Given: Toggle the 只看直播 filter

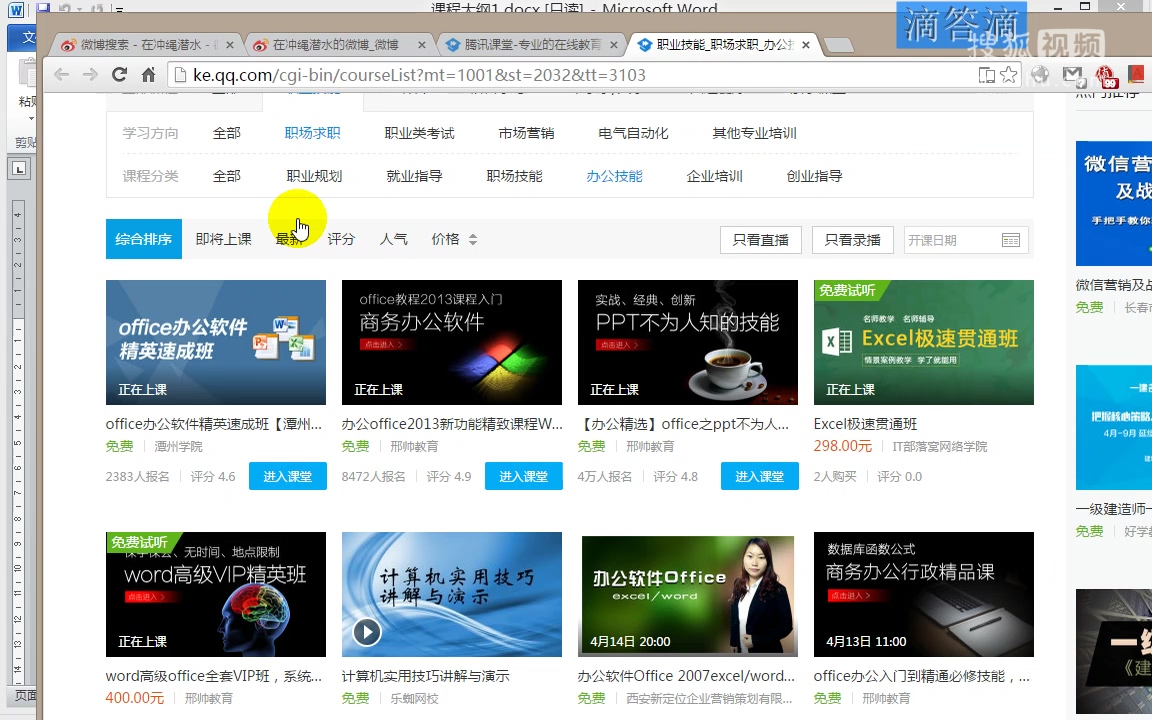Looking at the screenshot, I should (760, 240).
